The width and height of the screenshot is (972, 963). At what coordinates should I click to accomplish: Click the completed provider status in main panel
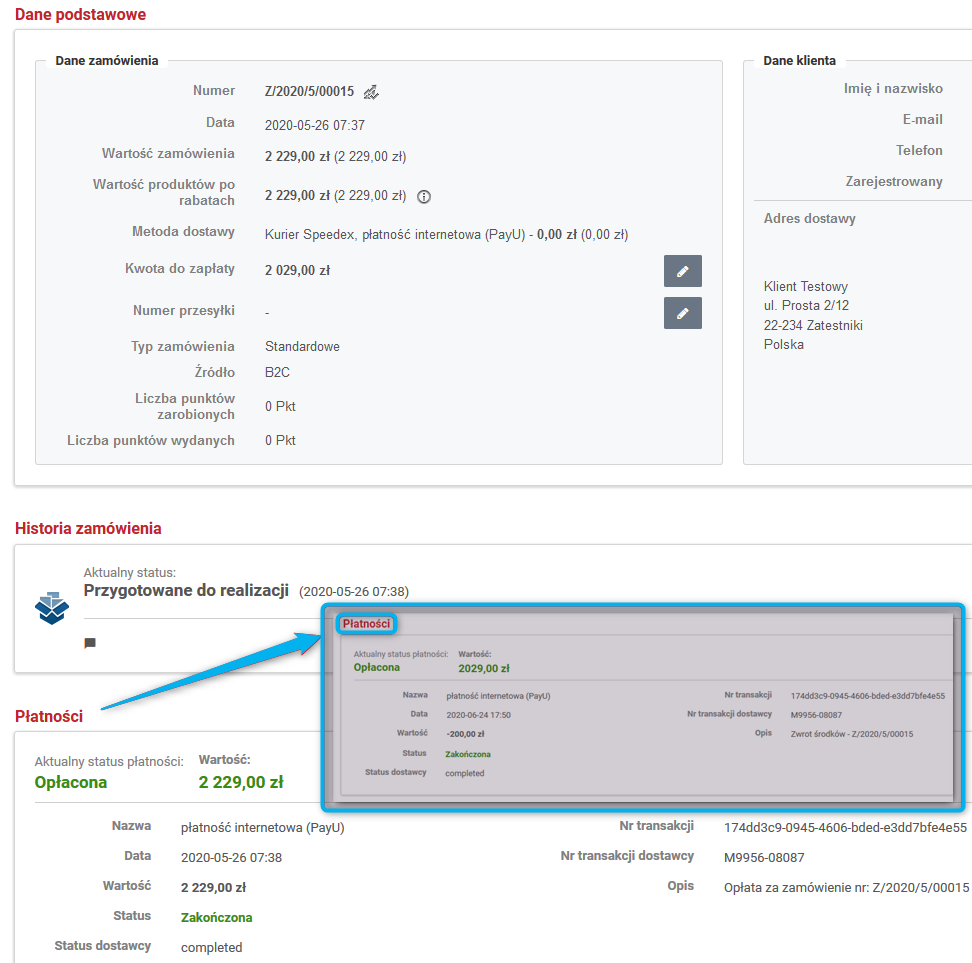pyautogui.click(x=211, y=947)
